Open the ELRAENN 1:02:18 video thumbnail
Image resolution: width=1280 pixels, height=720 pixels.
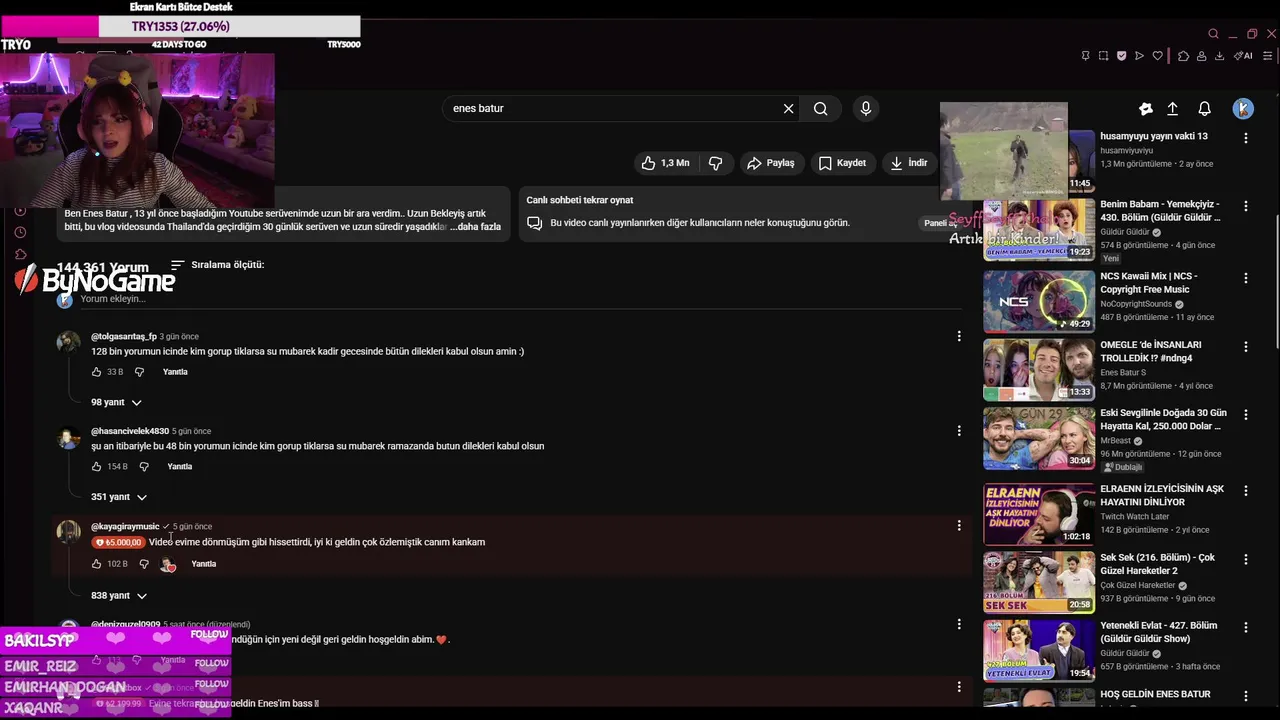pos(1039,514)
